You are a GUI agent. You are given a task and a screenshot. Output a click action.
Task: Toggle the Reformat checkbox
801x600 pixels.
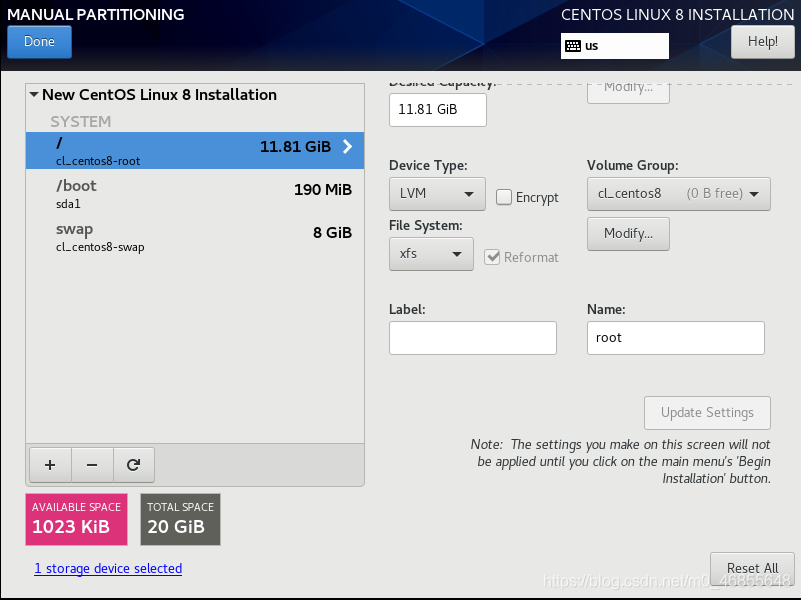[x=492, y=257]
